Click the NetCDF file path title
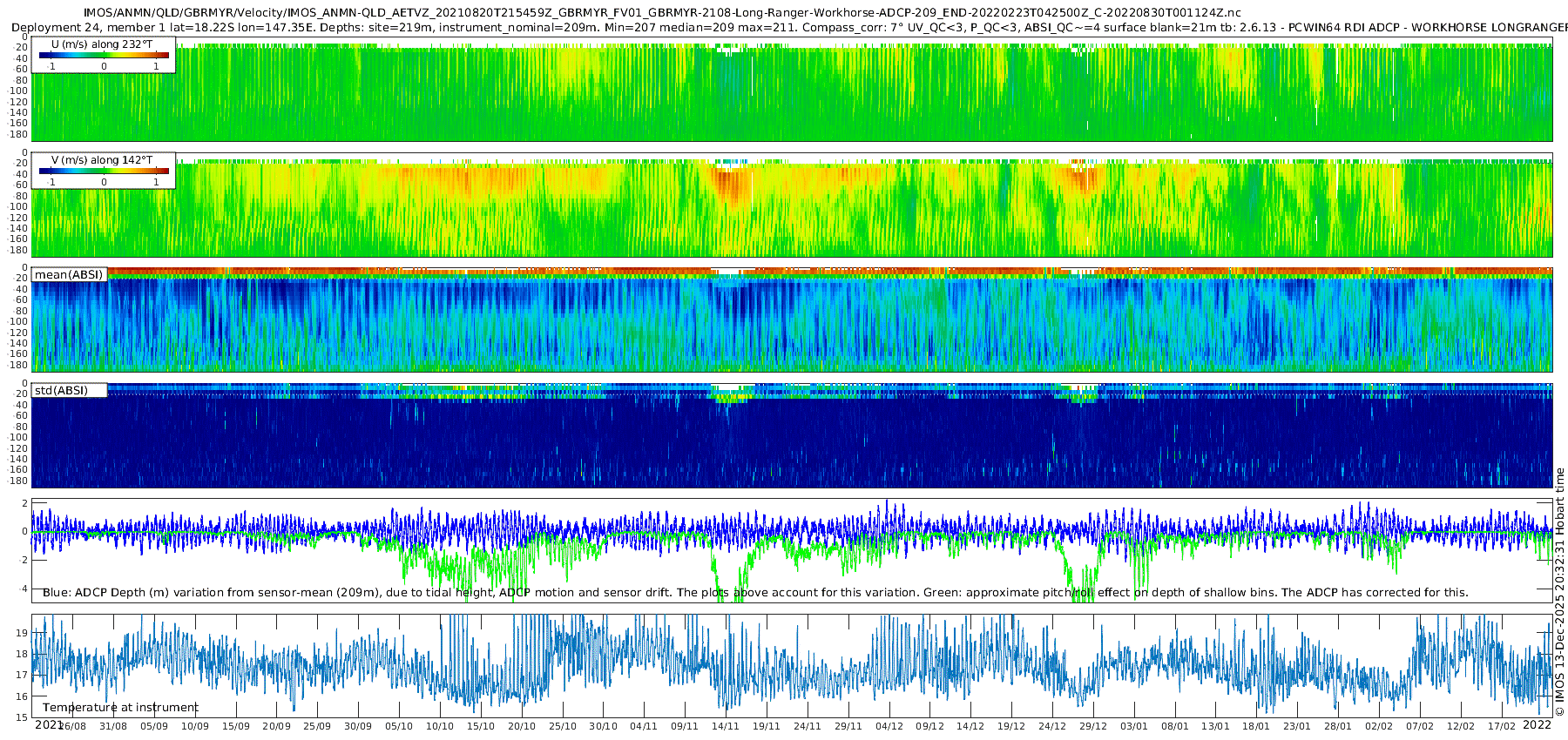This screenshot has height=740, width=1568. pos(662,13)
